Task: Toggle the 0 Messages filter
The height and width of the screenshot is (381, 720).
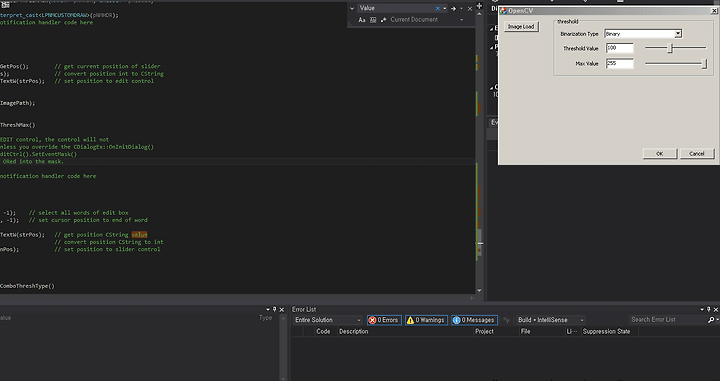Action: click(474, 320)
